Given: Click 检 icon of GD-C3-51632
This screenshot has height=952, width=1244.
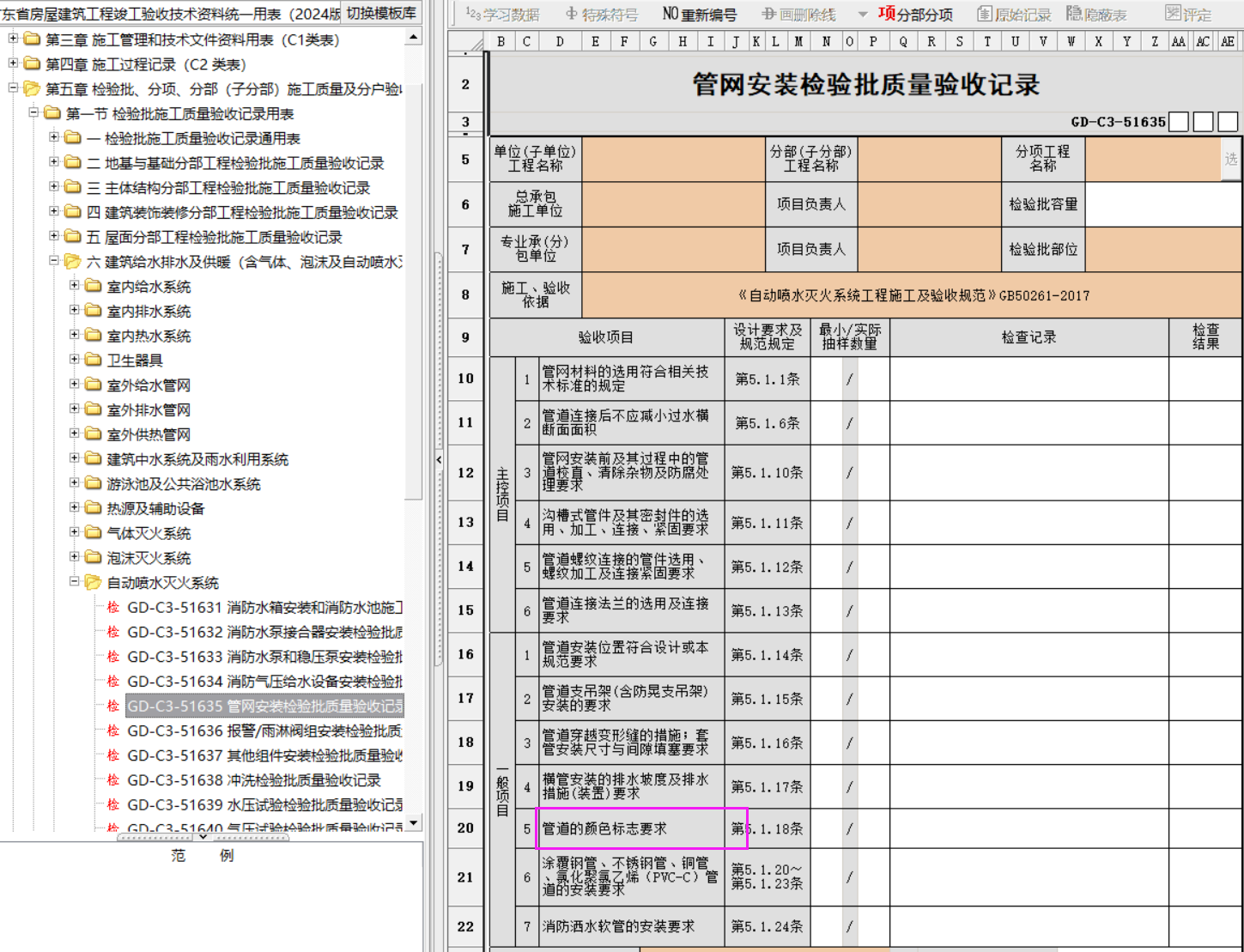Looking at the screenshot, I should click(112, 633).
